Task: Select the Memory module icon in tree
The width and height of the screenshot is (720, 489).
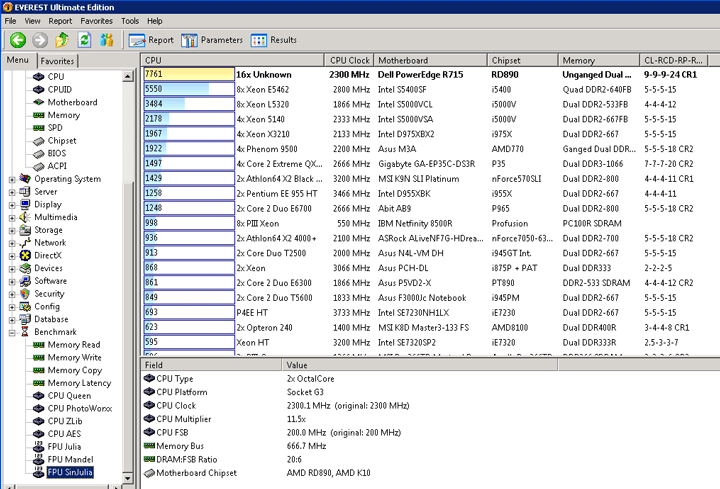Action: (39, 115)
